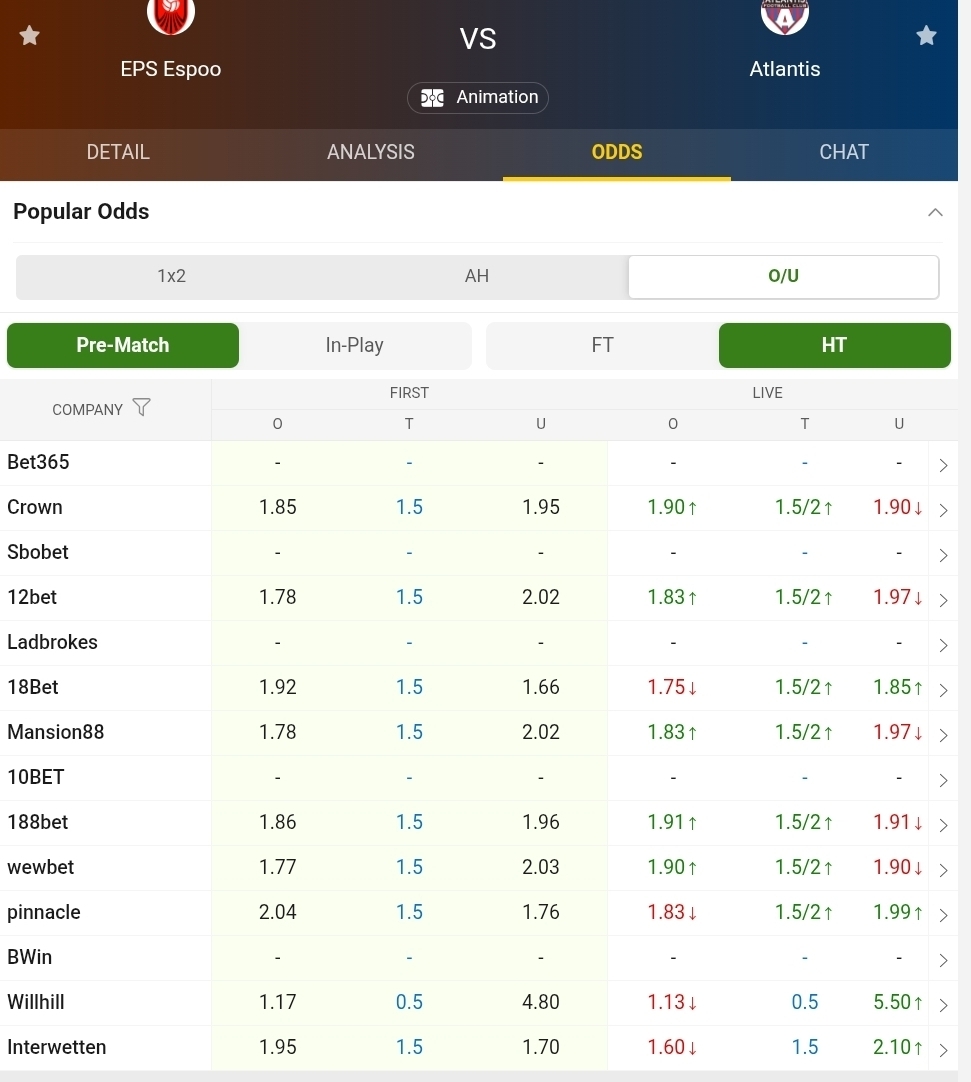This screenshot has width=971, height=1082.
Task: Select the HT half-time option
Action: click(x=834, y=345)
